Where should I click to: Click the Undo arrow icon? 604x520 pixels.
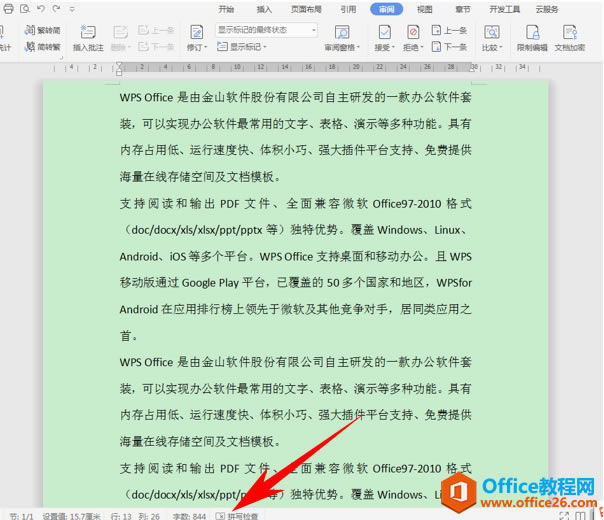pos(40,8)
